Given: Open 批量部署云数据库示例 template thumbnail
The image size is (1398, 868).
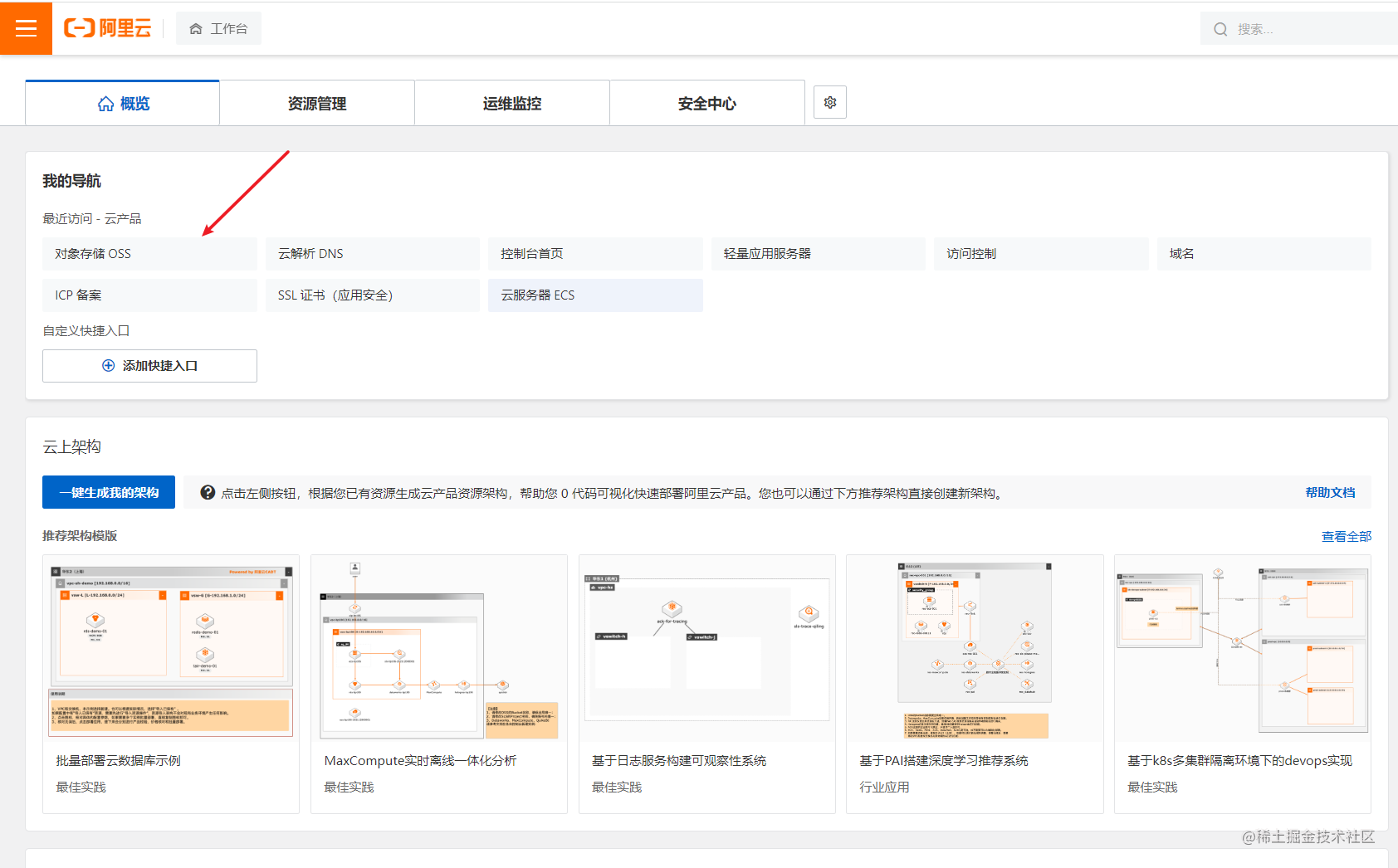Looking at the screenshot, I should [171, 648].
